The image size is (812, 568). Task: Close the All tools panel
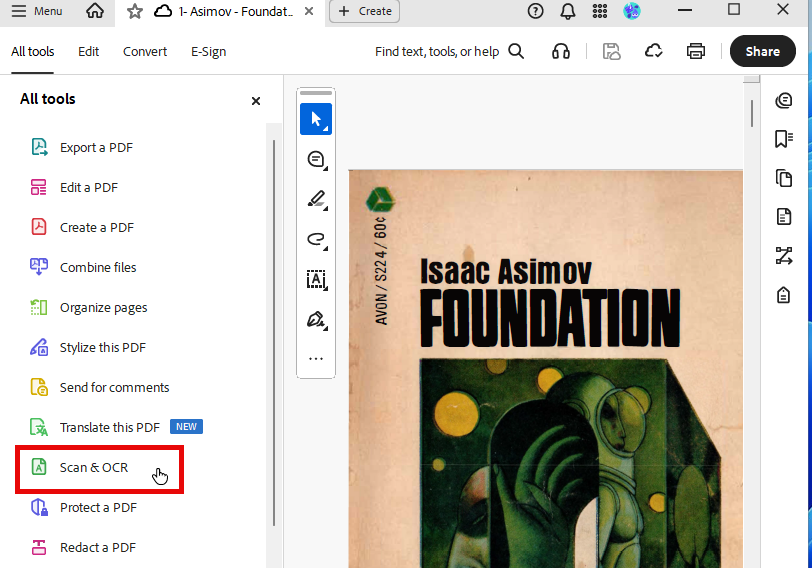tap(256, 100)
